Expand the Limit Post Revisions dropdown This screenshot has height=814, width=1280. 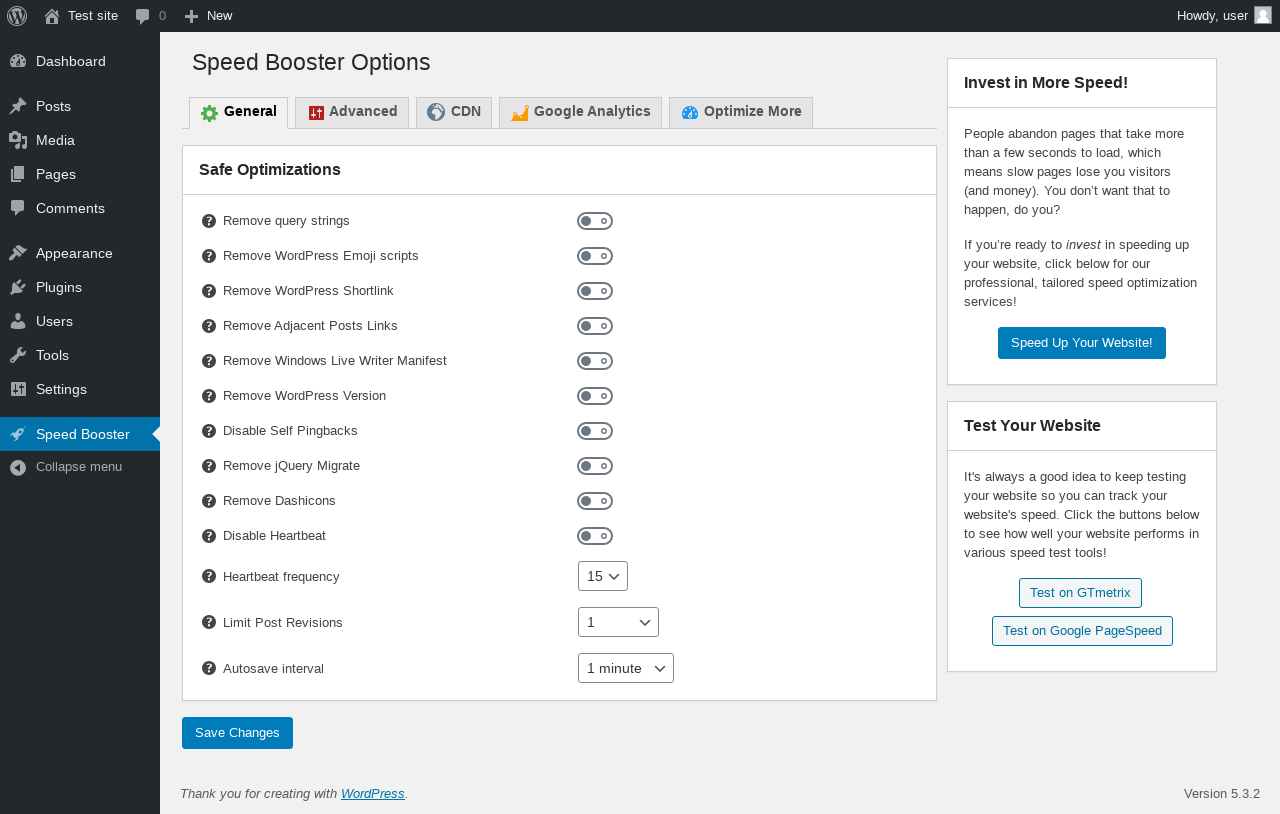618,622
